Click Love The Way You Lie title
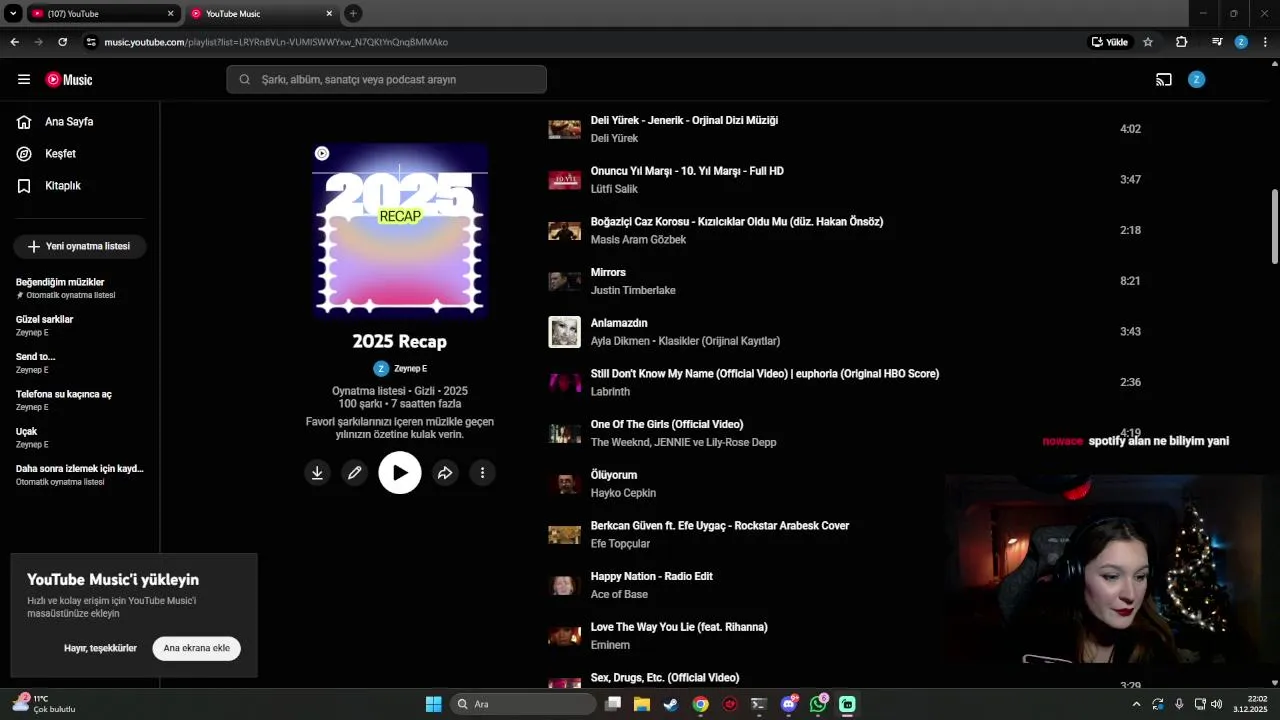The height and width of the screenshot is (720, 1280). click(x=679, y=627)
